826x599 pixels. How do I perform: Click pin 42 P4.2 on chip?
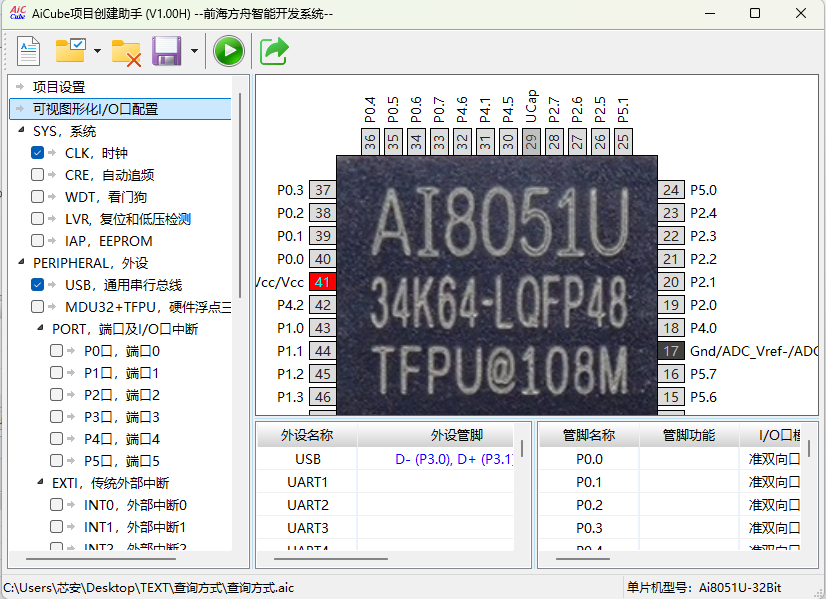322,305
